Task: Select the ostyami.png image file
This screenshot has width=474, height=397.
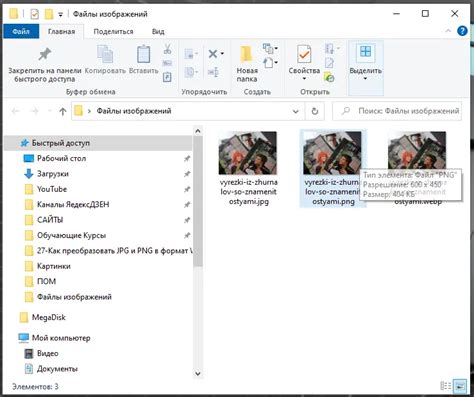Action: point(333,168)
